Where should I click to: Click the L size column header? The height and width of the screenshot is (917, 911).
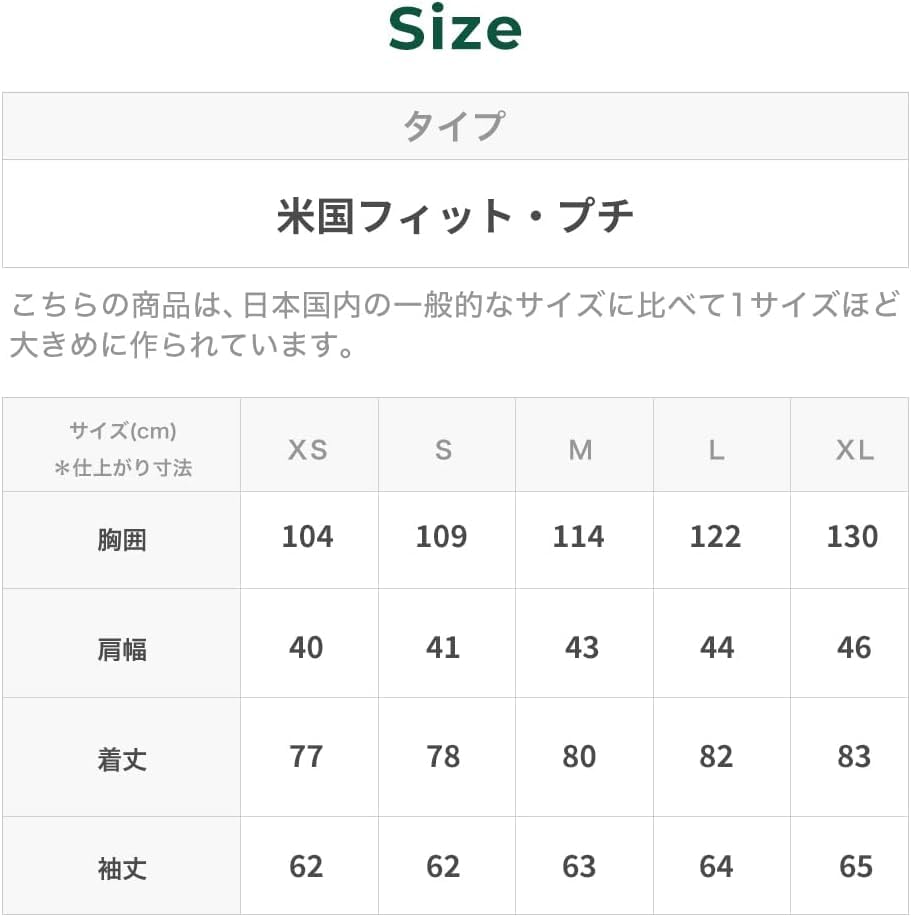pyautogui.click(x=716, y=450)
